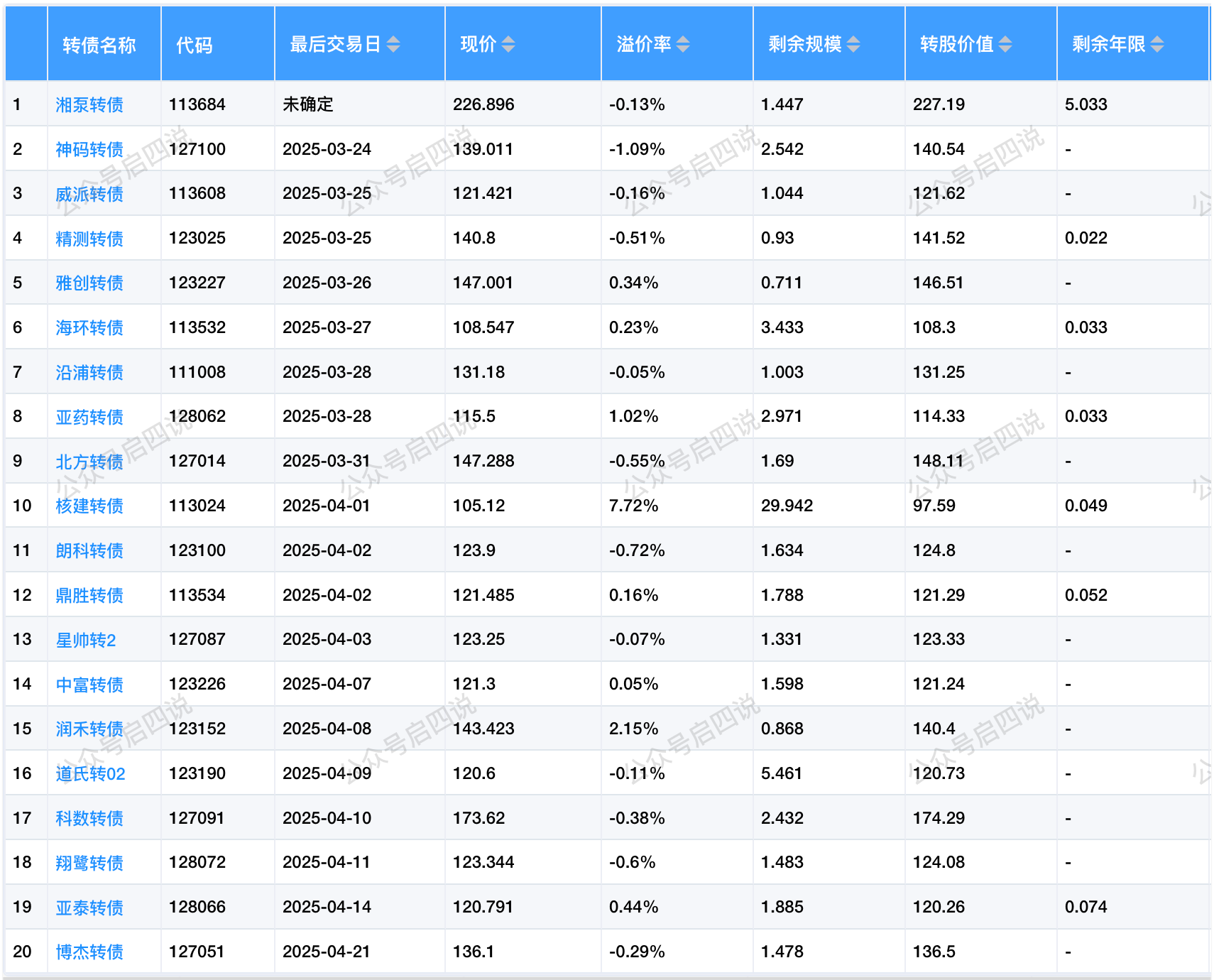
Task: Click the 道氏转02 link
Action: coord(90,774)
